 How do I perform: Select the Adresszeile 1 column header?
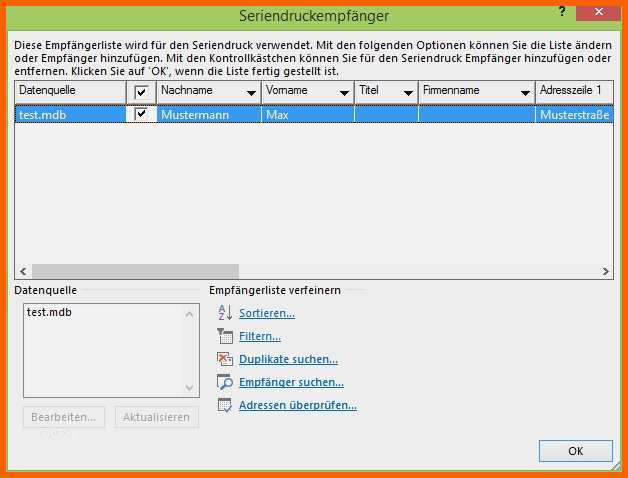coord(574,92)
